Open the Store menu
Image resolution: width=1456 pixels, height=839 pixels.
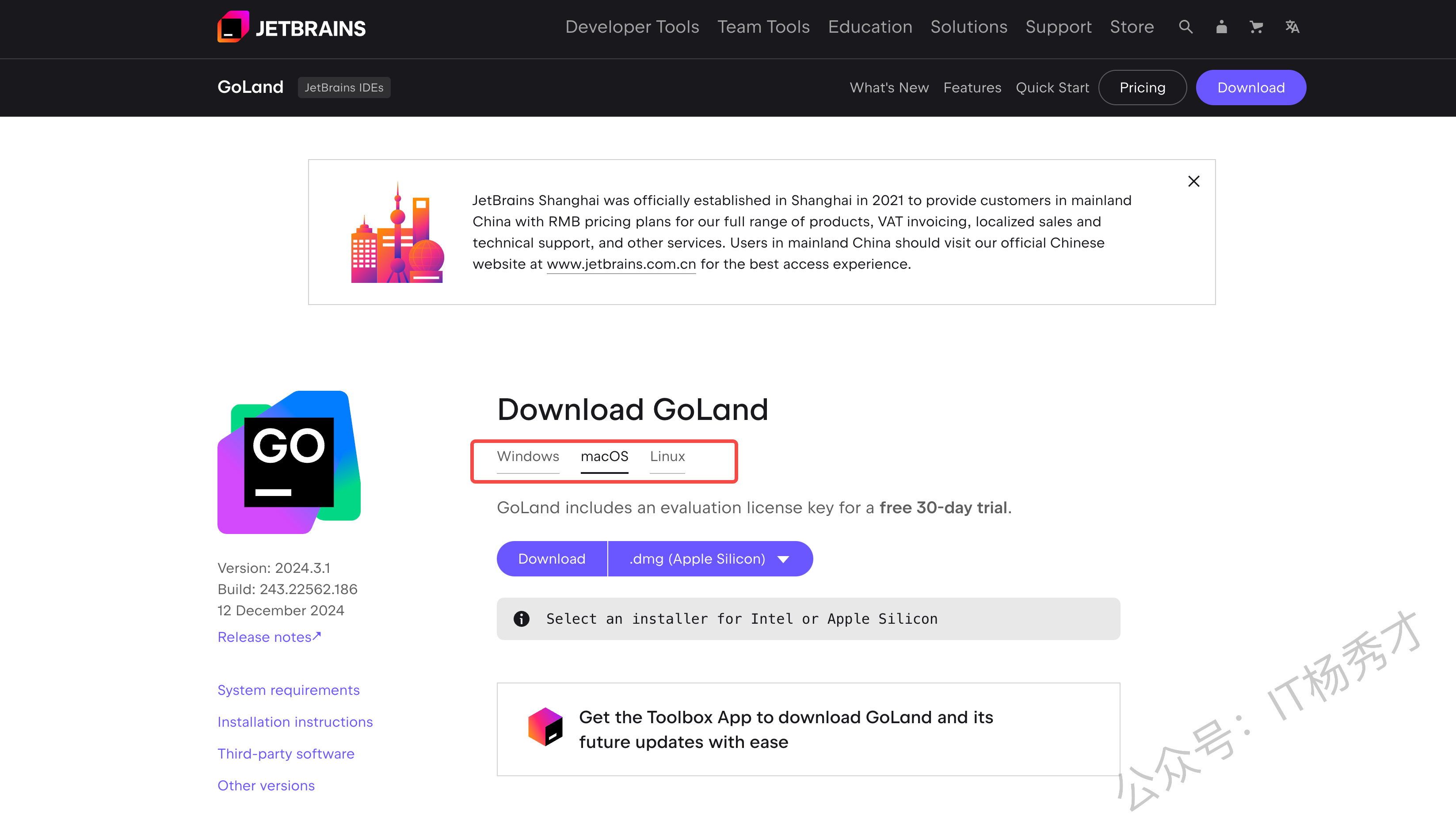1132,27
